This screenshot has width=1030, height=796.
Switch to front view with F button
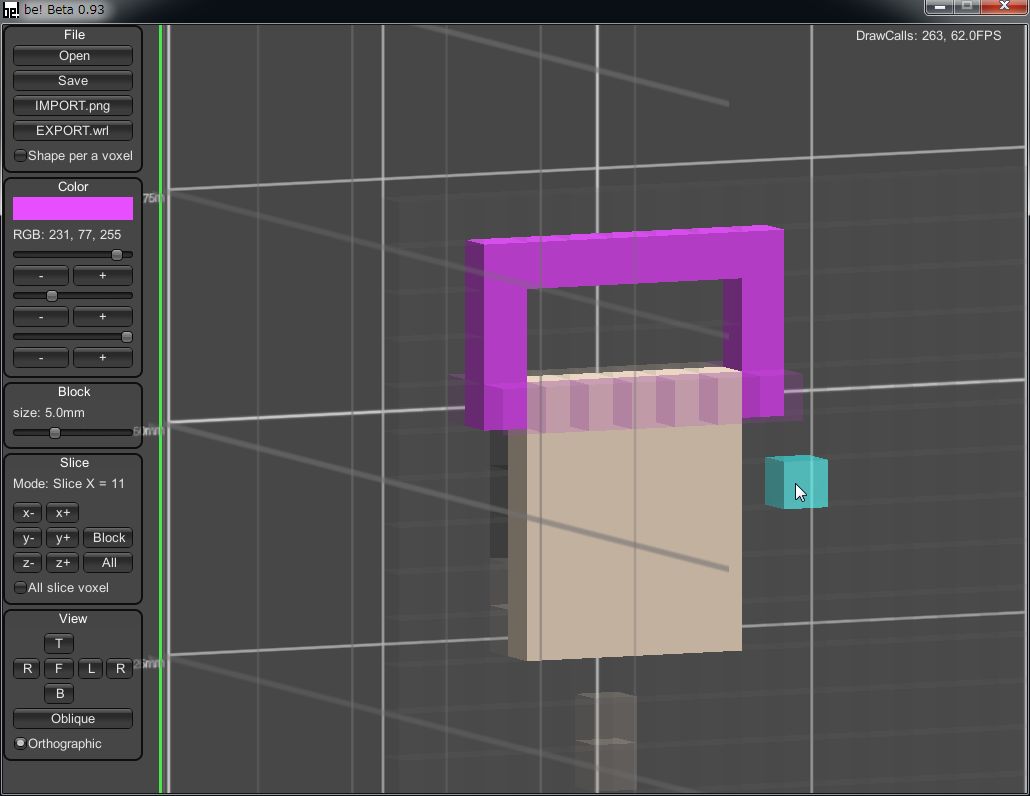tap(59, 669)
